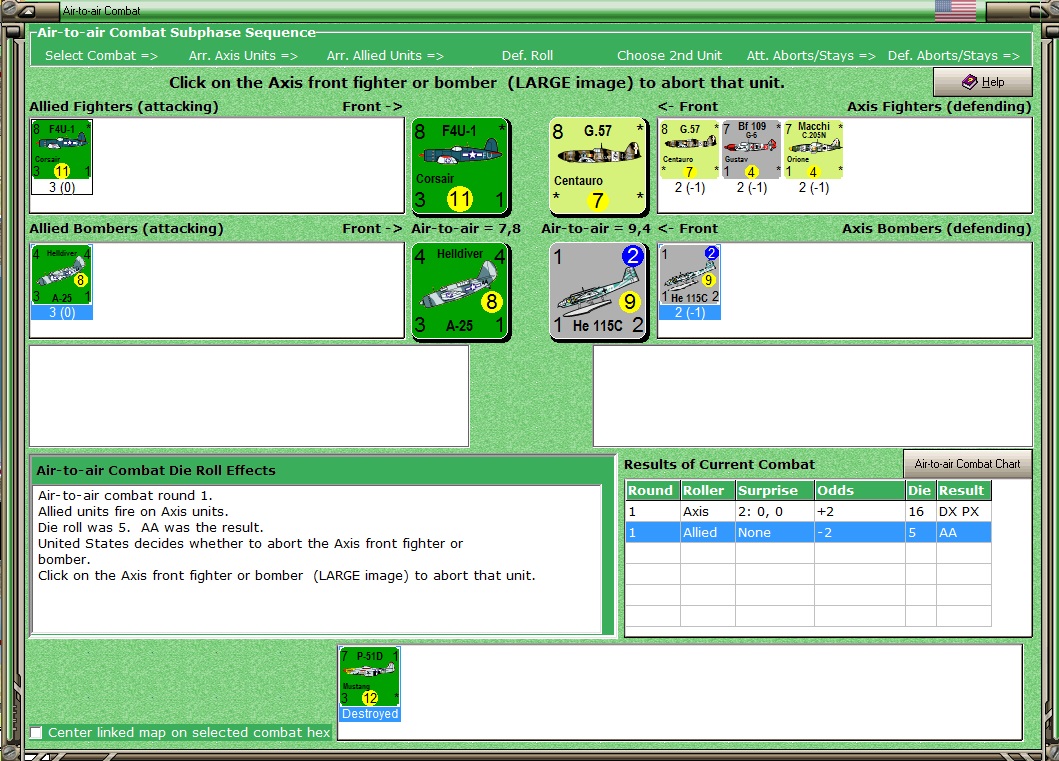Select the Allied round 1 result row

coord(808,533)
